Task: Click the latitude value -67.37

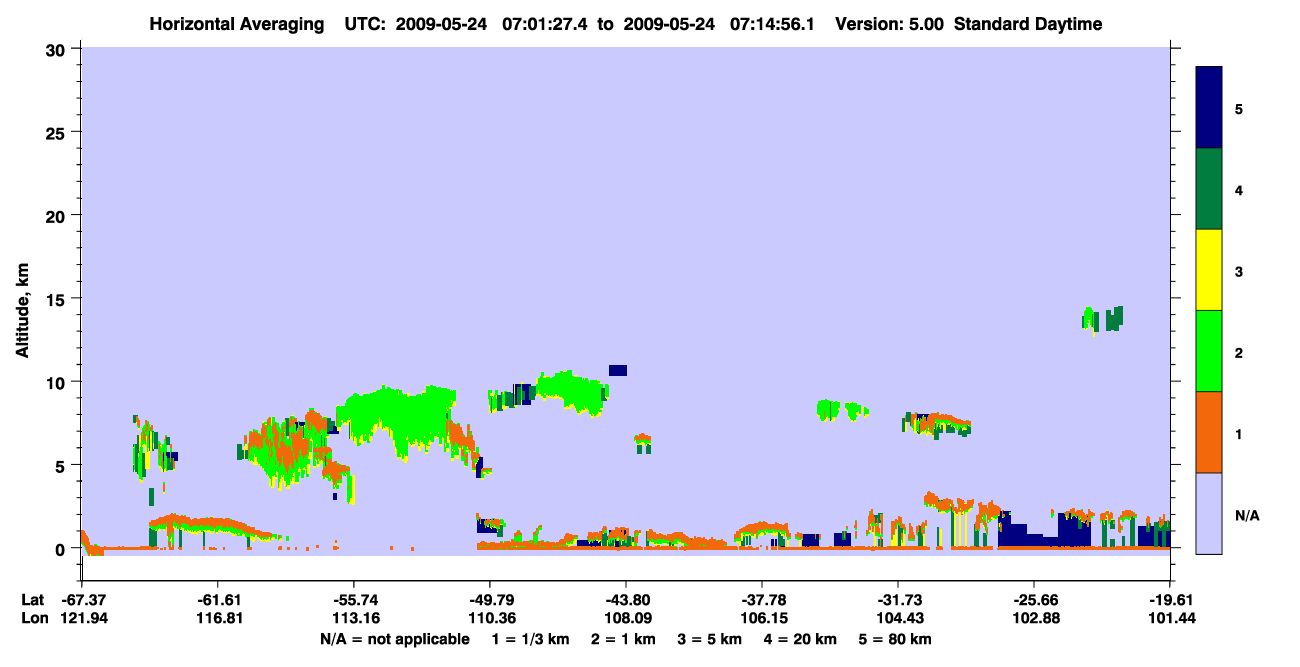Action: point(82,600)
